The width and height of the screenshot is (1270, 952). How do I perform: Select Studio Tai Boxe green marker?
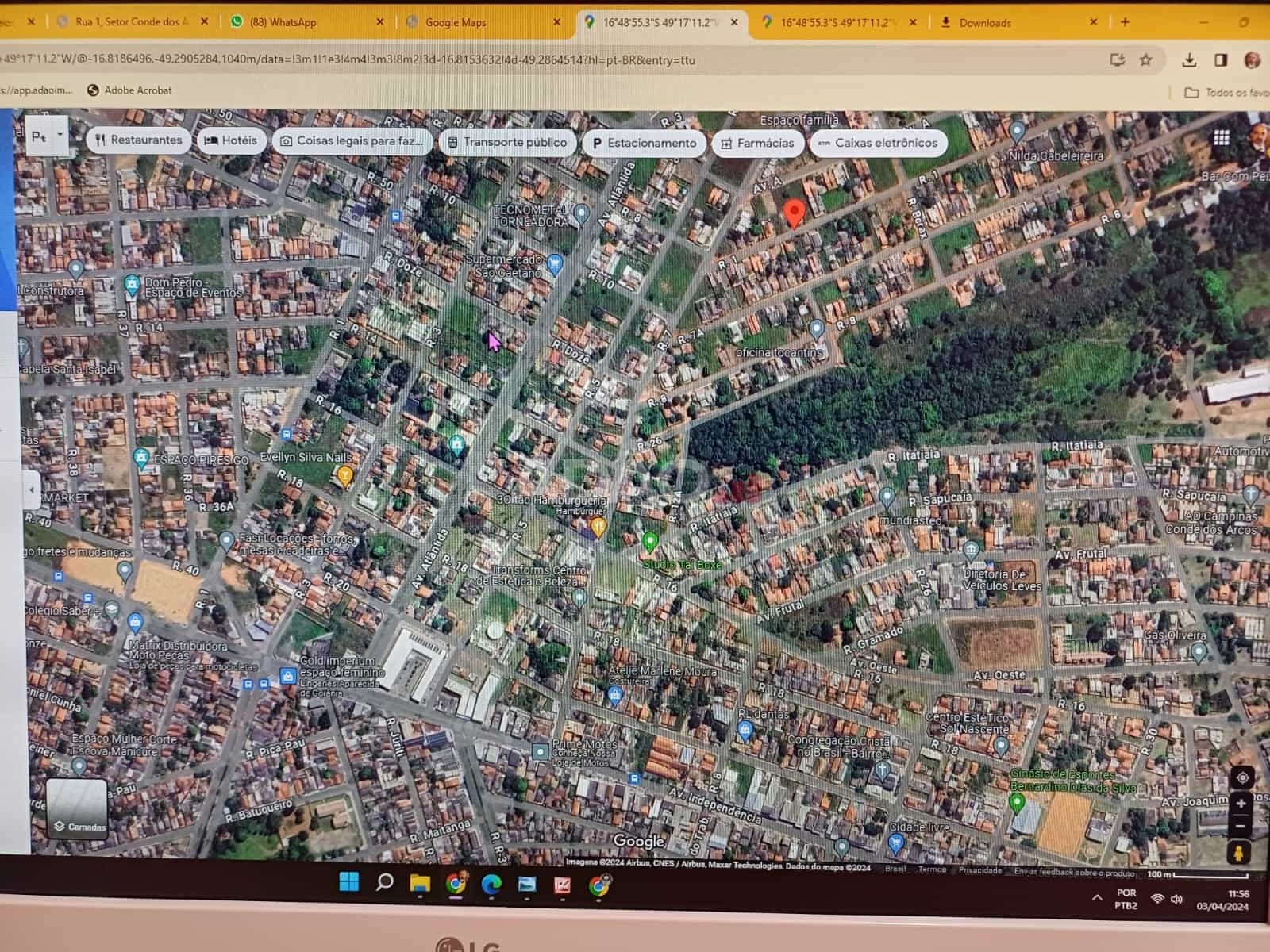coord(650,543)
